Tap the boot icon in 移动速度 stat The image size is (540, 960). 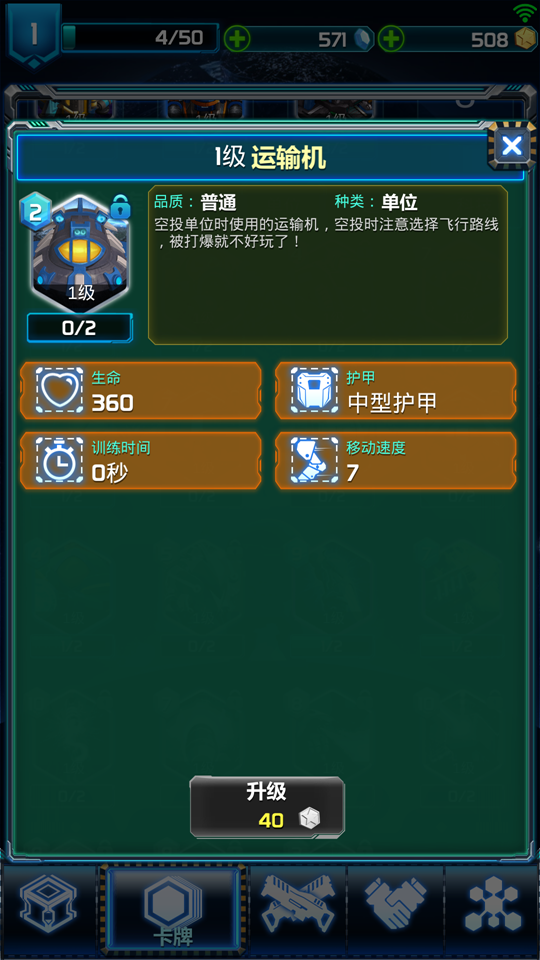tap(314, 460)
